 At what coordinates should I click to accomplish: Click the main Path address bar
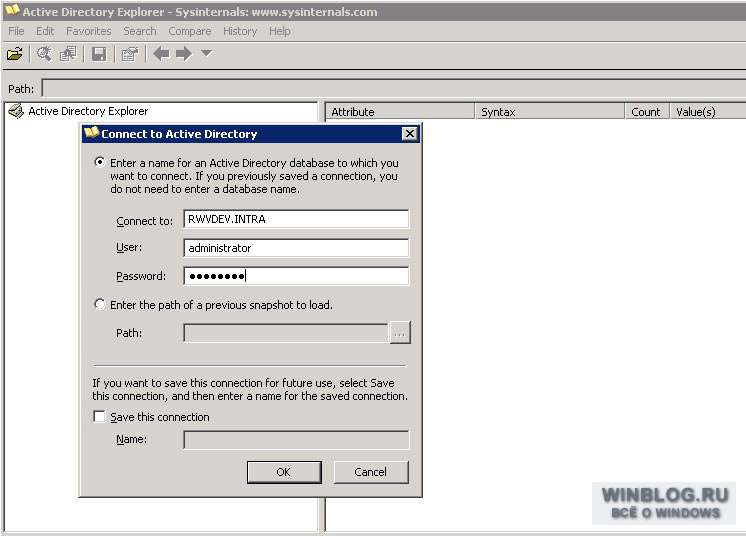tap(394, 88)
